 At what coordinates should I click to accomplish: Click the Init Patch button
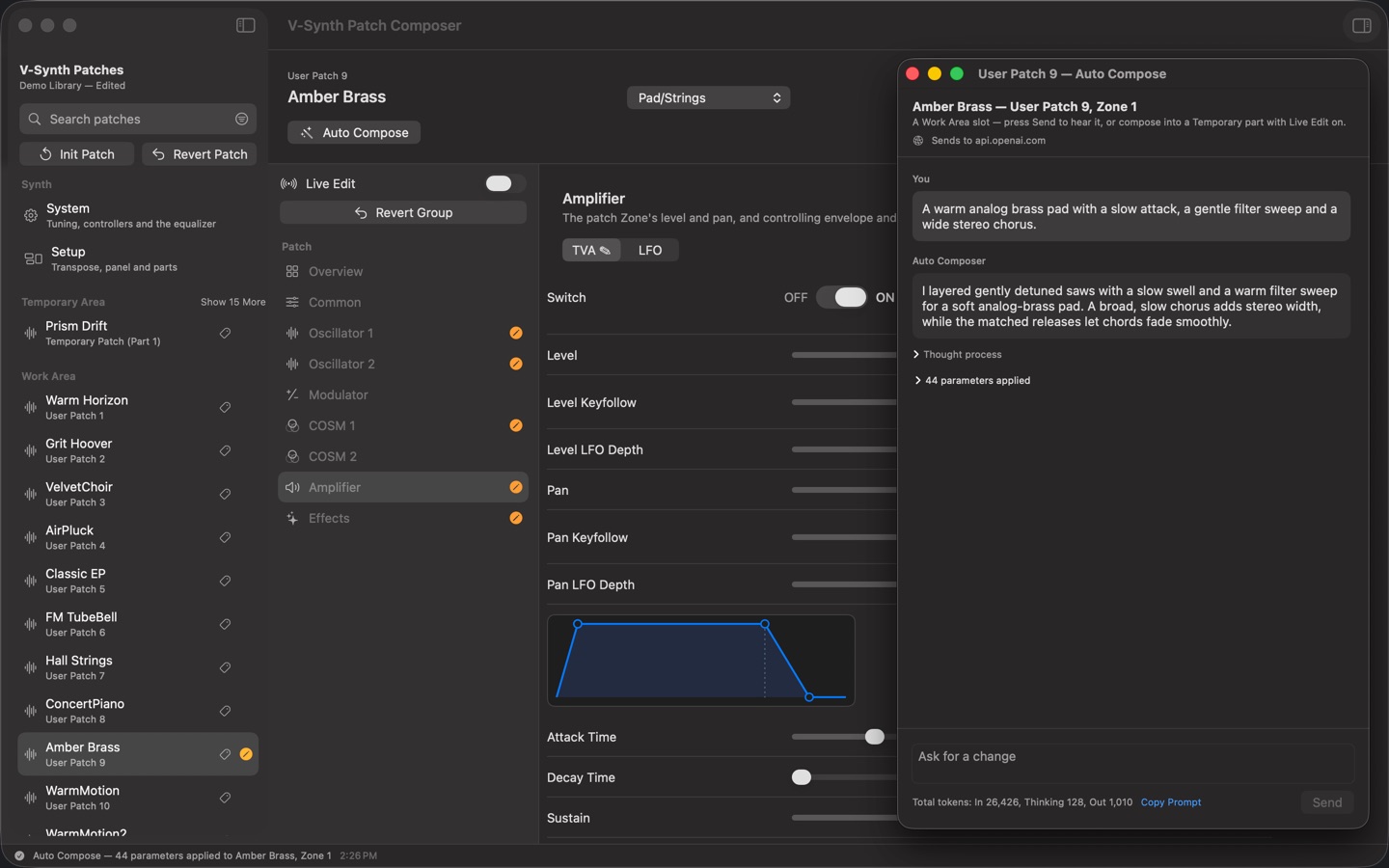(x=76, y=154)
